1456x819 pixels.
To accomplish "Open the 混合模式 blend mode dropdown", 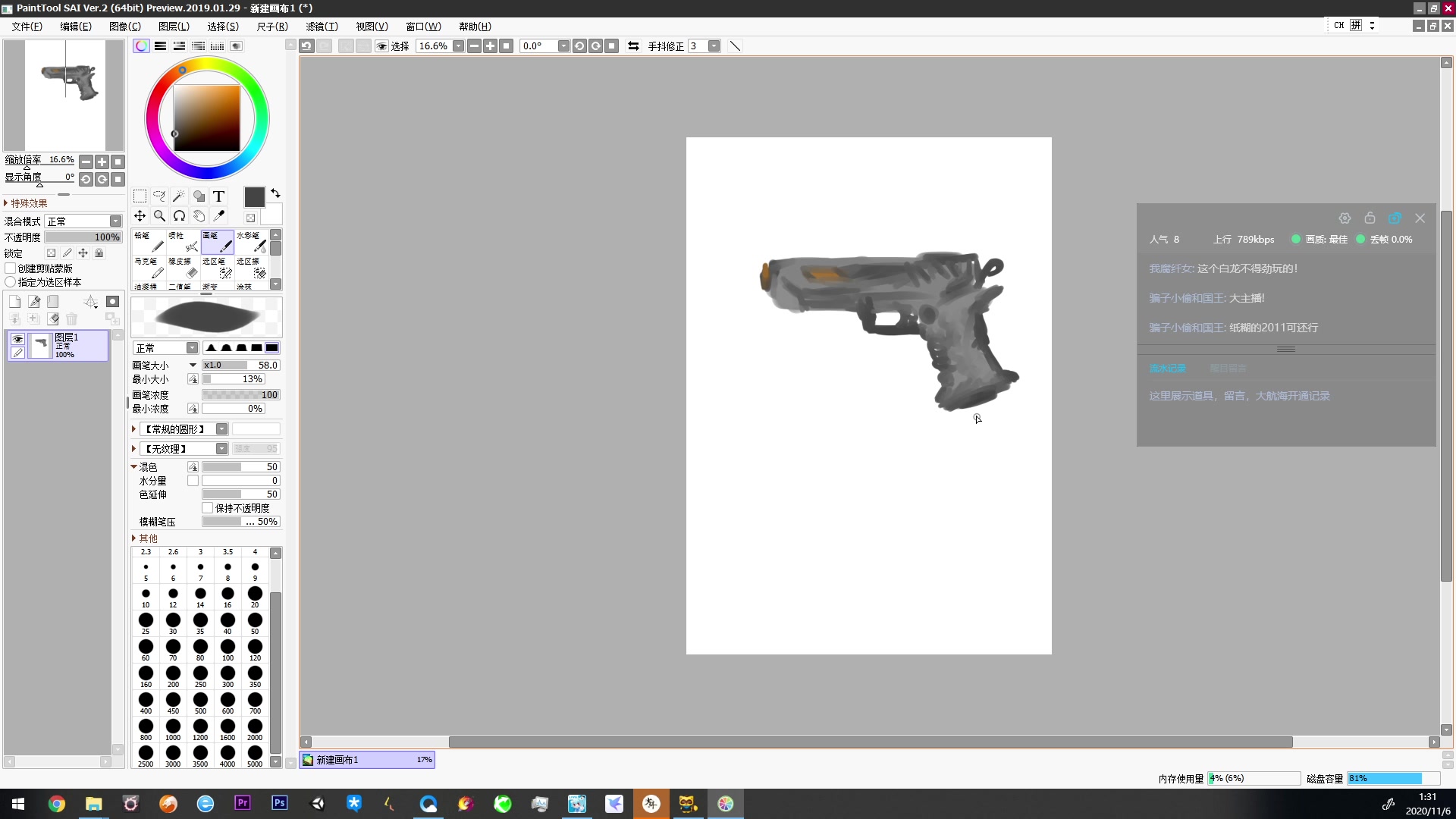I will pyautogui.click(x=115, y=221).
